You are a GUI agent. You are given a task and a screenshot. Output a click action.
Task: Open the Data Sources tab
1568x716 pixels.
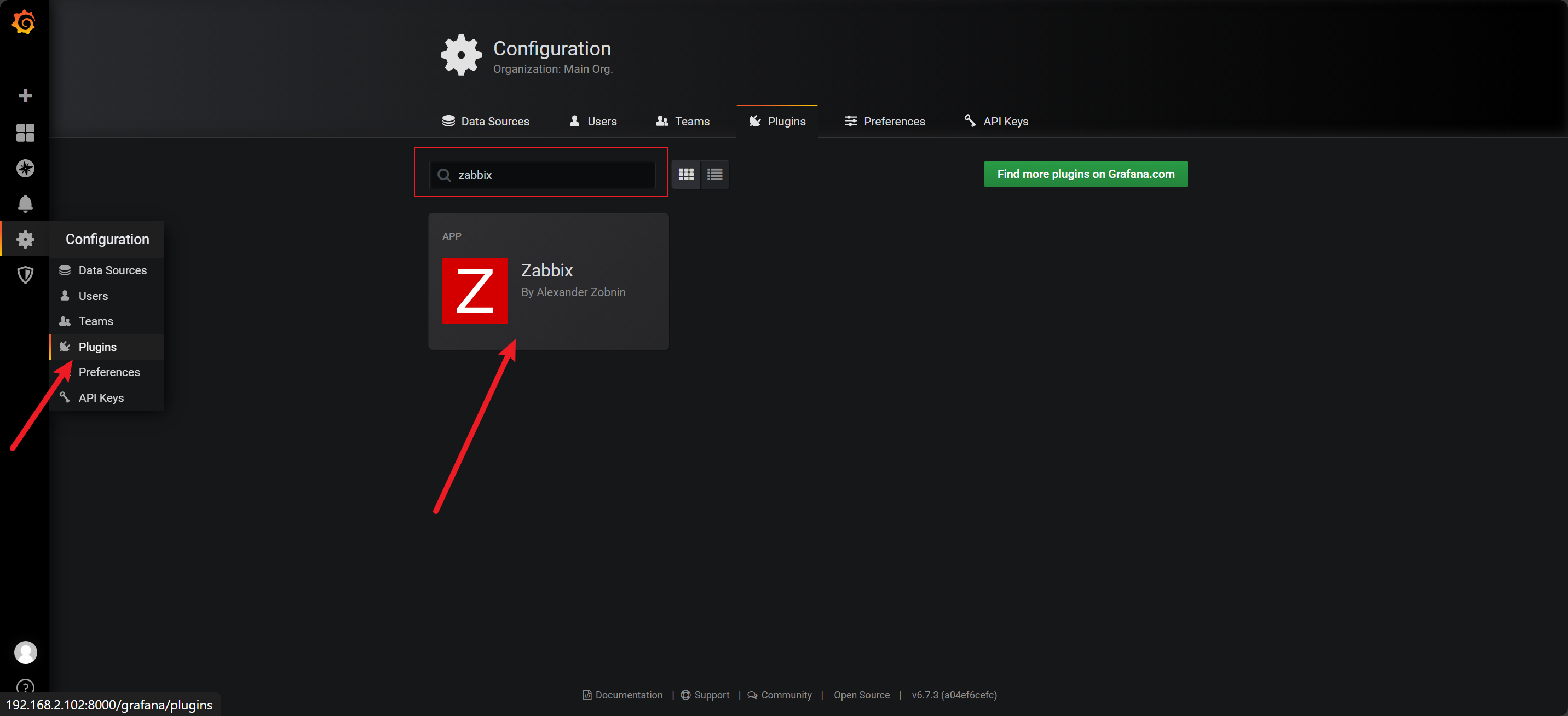tap(486, 121)
